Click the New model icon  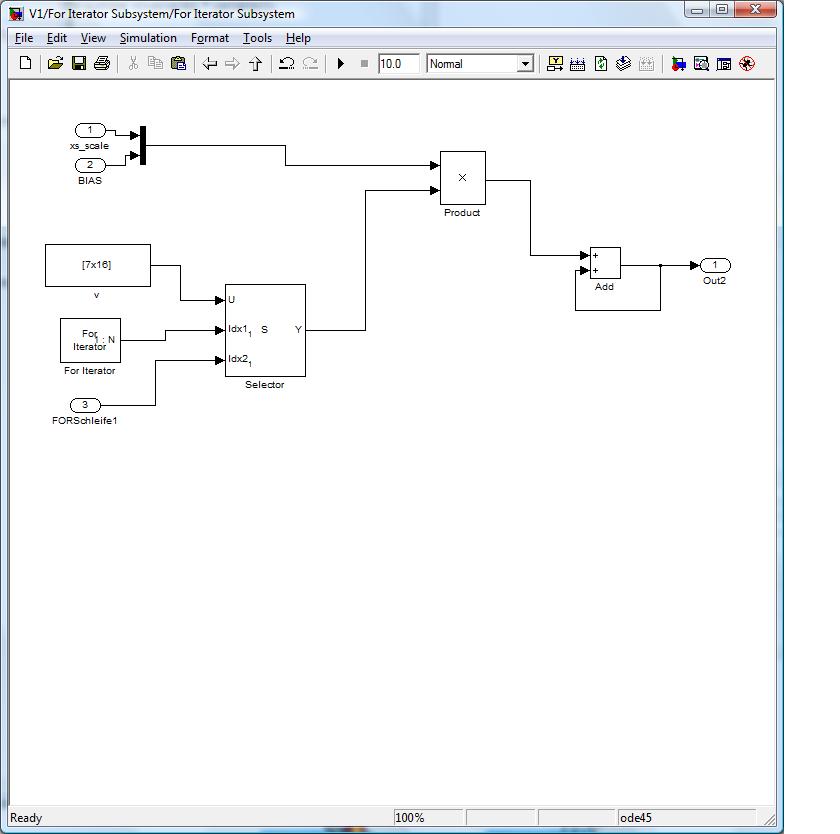pyautogui.click(x=26, y=63)
